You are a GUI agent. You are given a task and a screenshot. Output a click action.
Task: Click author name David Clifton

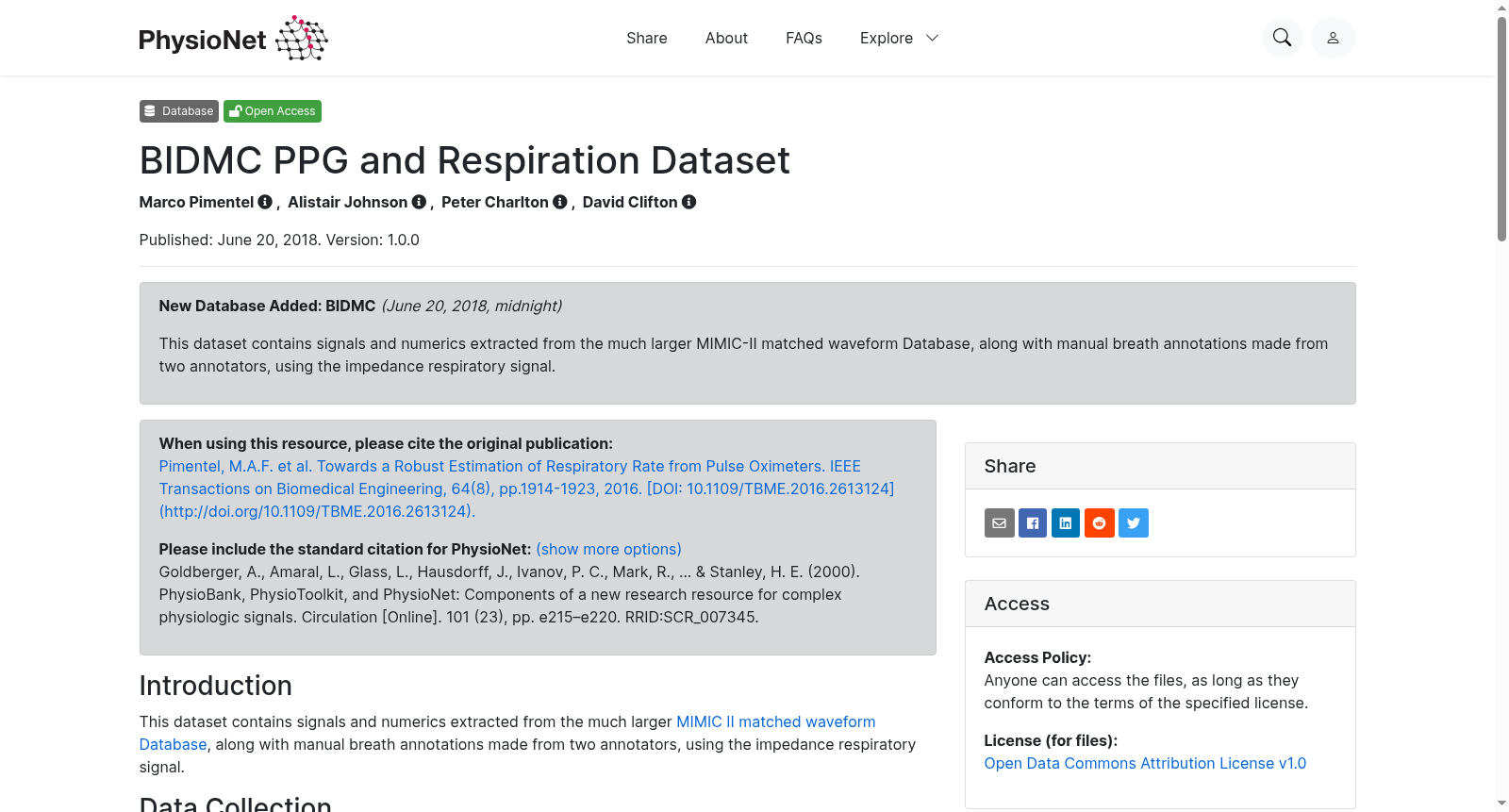click(x=629, y=202)
